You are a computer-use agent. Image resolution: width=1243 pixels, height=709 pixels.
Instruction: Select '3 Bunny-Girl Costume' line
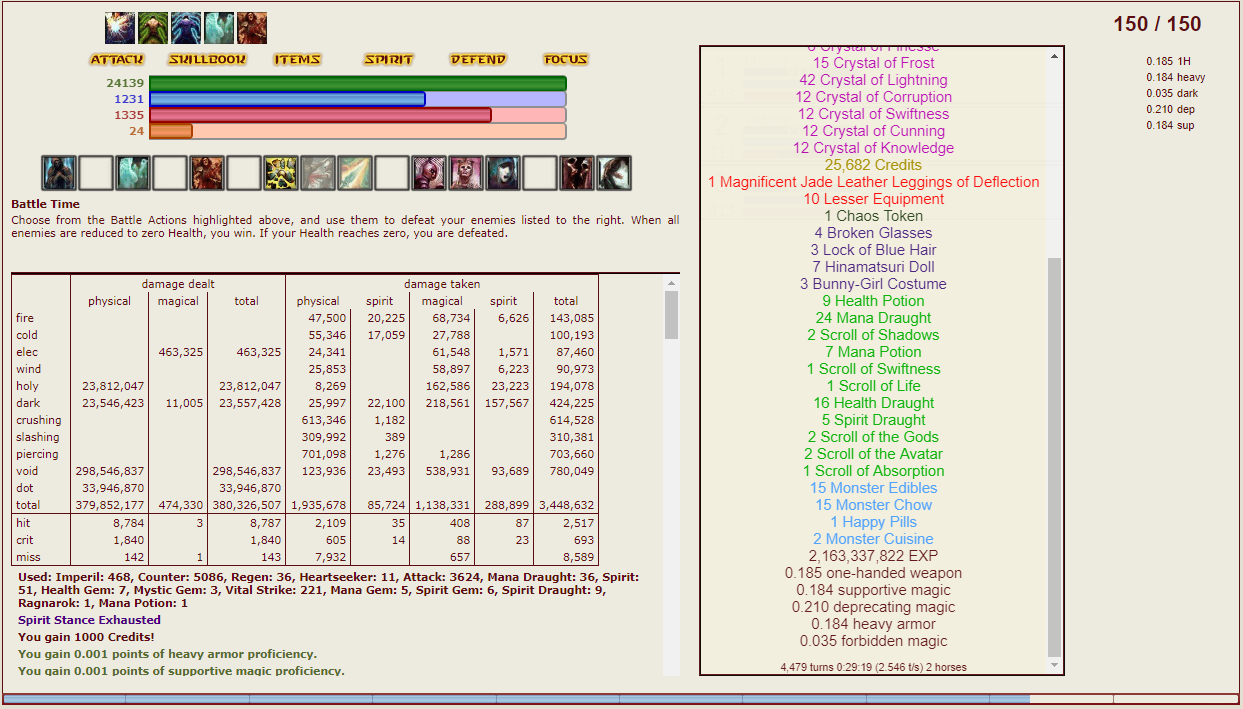[x=873, y=284]
